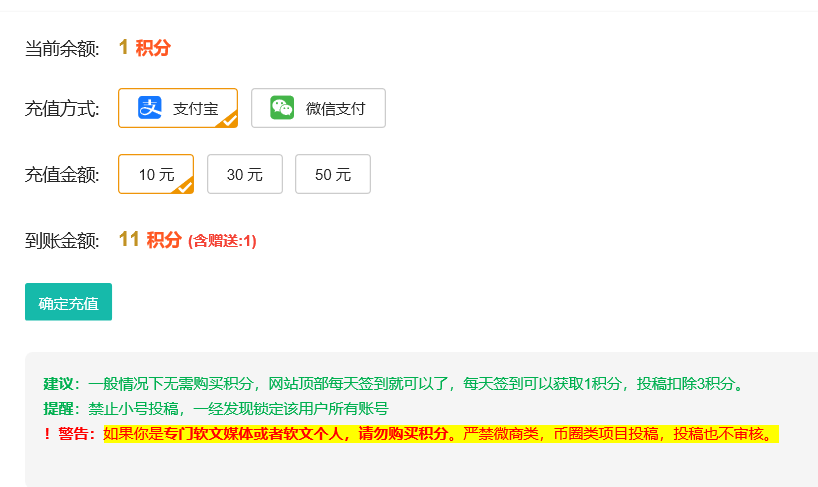The height and width of the screenshot is (487, 818).
Task: Click the yellow-highlighted 警告 warning text
Action: (440, 433)
